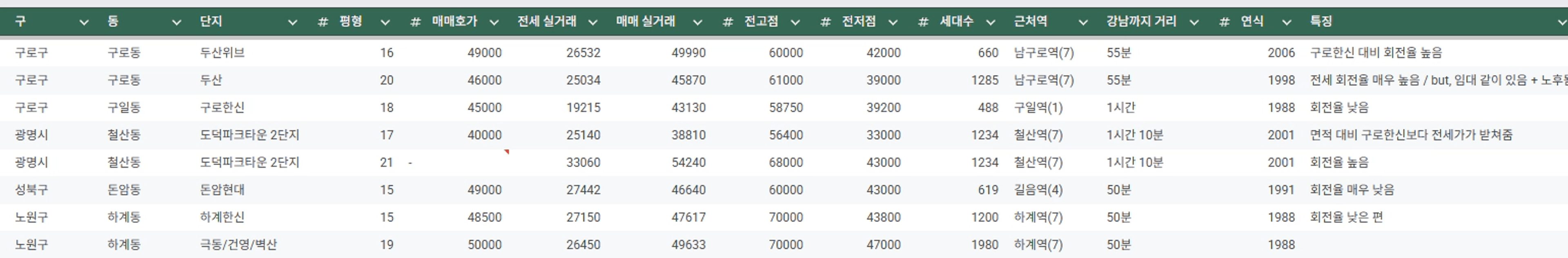Screen dimensions: 1568x258
Task: Select the 세대수 value 1980
Action: click(x=985, y=244)
